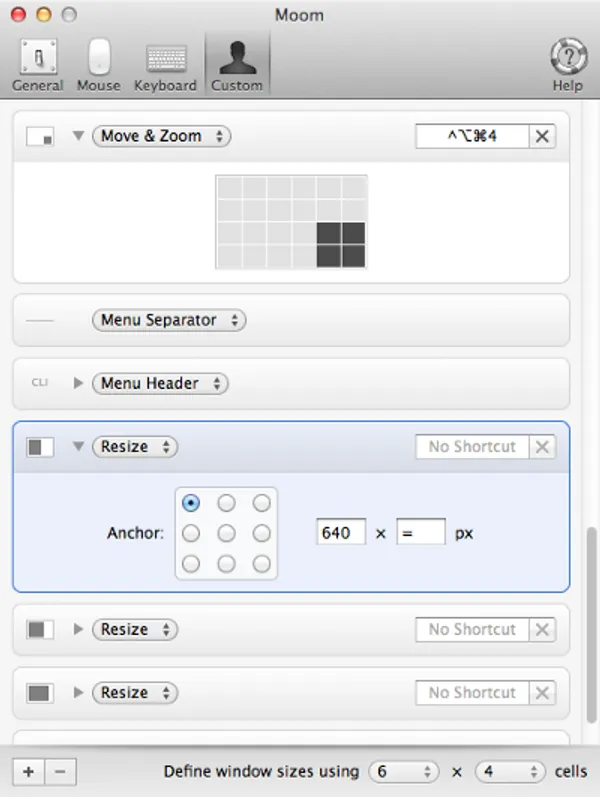Click the third Resize row's fully-filled icon
The image size is (600, 797).
point(40,693)
